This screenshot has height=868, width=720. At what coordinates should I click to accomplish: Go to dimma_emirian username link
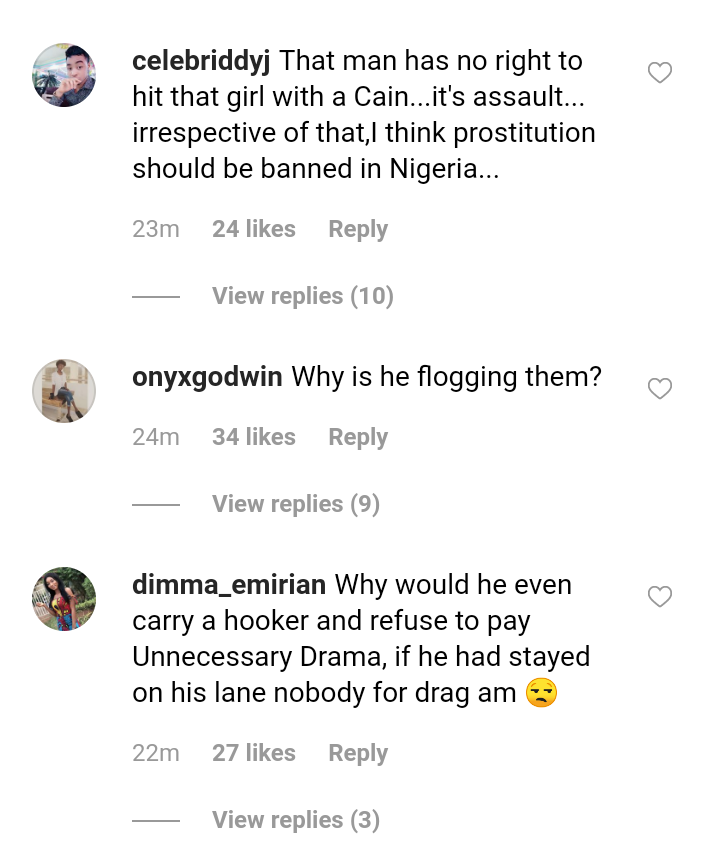click(229, 585)
